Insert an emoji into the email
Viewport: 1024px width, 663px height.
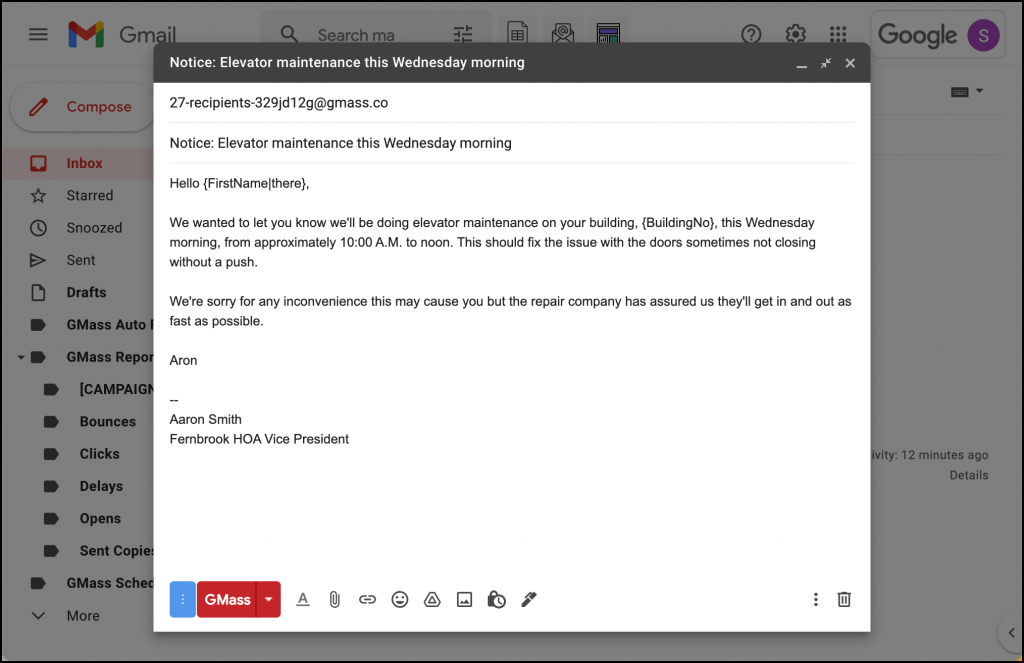pyautogui.click(x=400, y=599)
